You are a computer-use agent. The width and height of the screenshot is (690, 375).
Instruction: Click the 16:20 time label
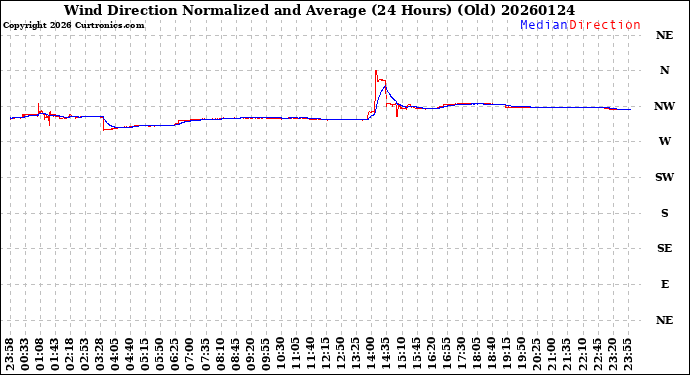(431, 355)
